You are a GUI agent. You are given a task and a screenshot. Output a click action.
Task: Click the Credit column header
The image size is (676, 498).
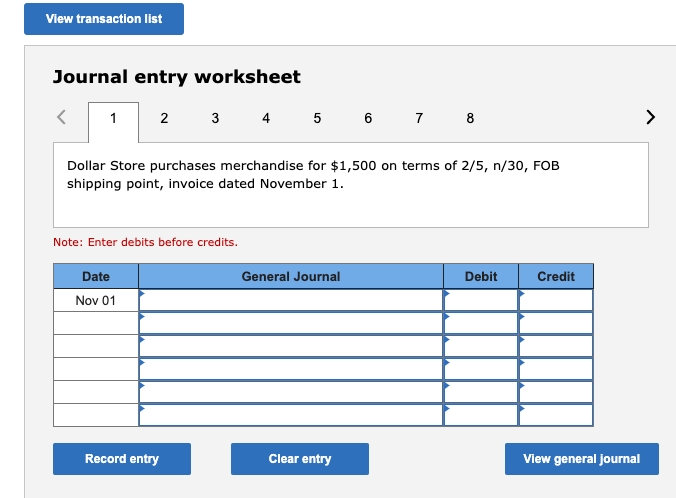(x=556, y=276)
